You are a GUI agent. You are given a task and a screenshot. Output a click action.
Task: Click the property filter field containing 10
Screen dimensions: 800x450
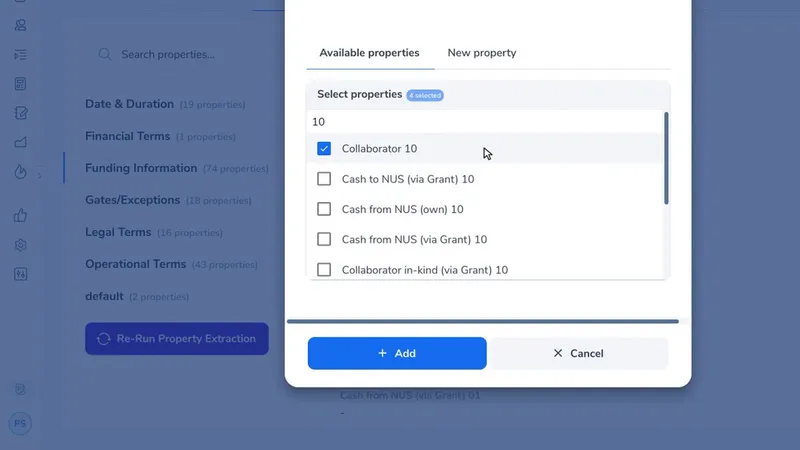point(485,122)
